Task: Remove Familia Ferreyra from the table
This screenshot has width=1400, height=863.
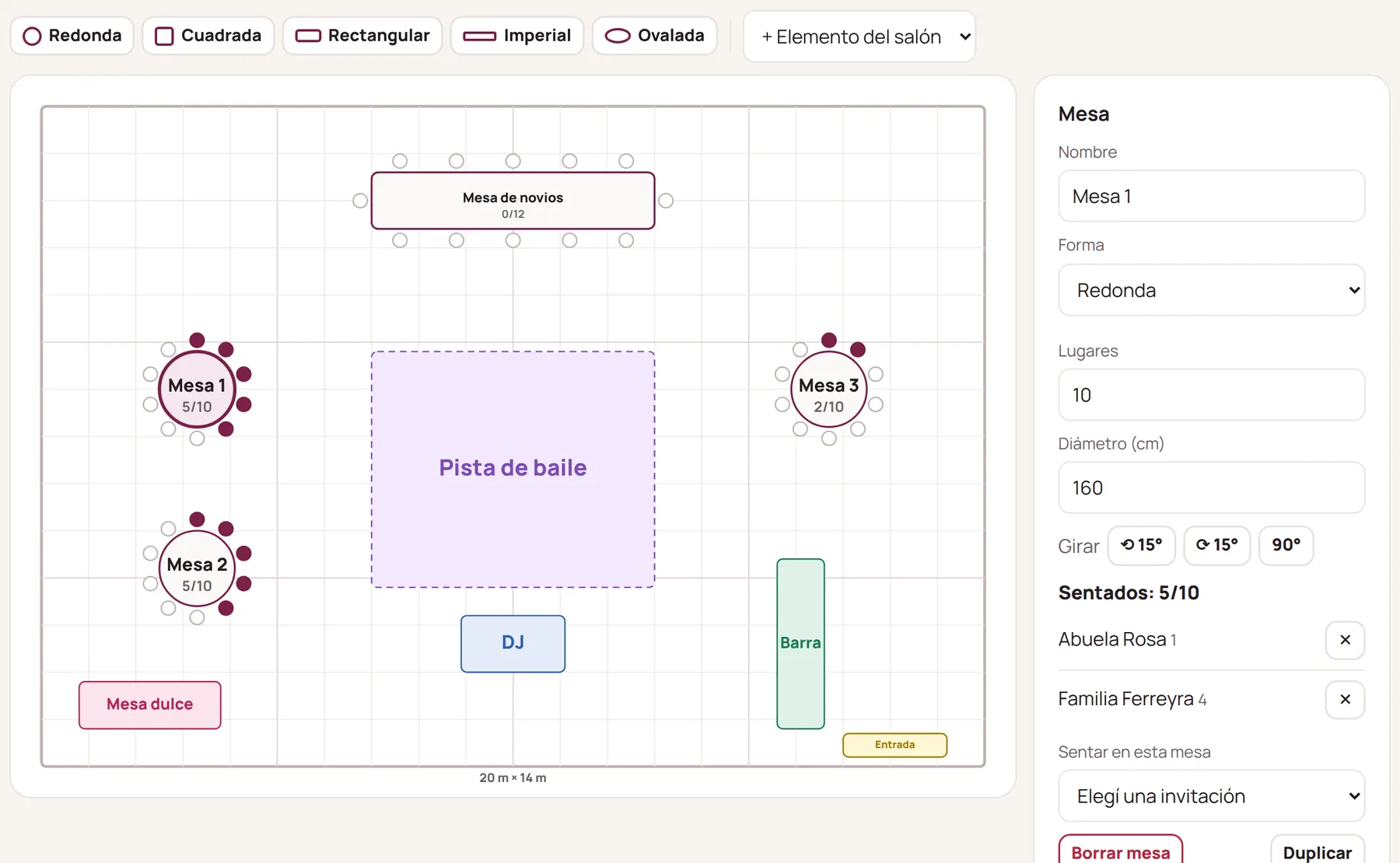Action: click(x=1346, y=700)
